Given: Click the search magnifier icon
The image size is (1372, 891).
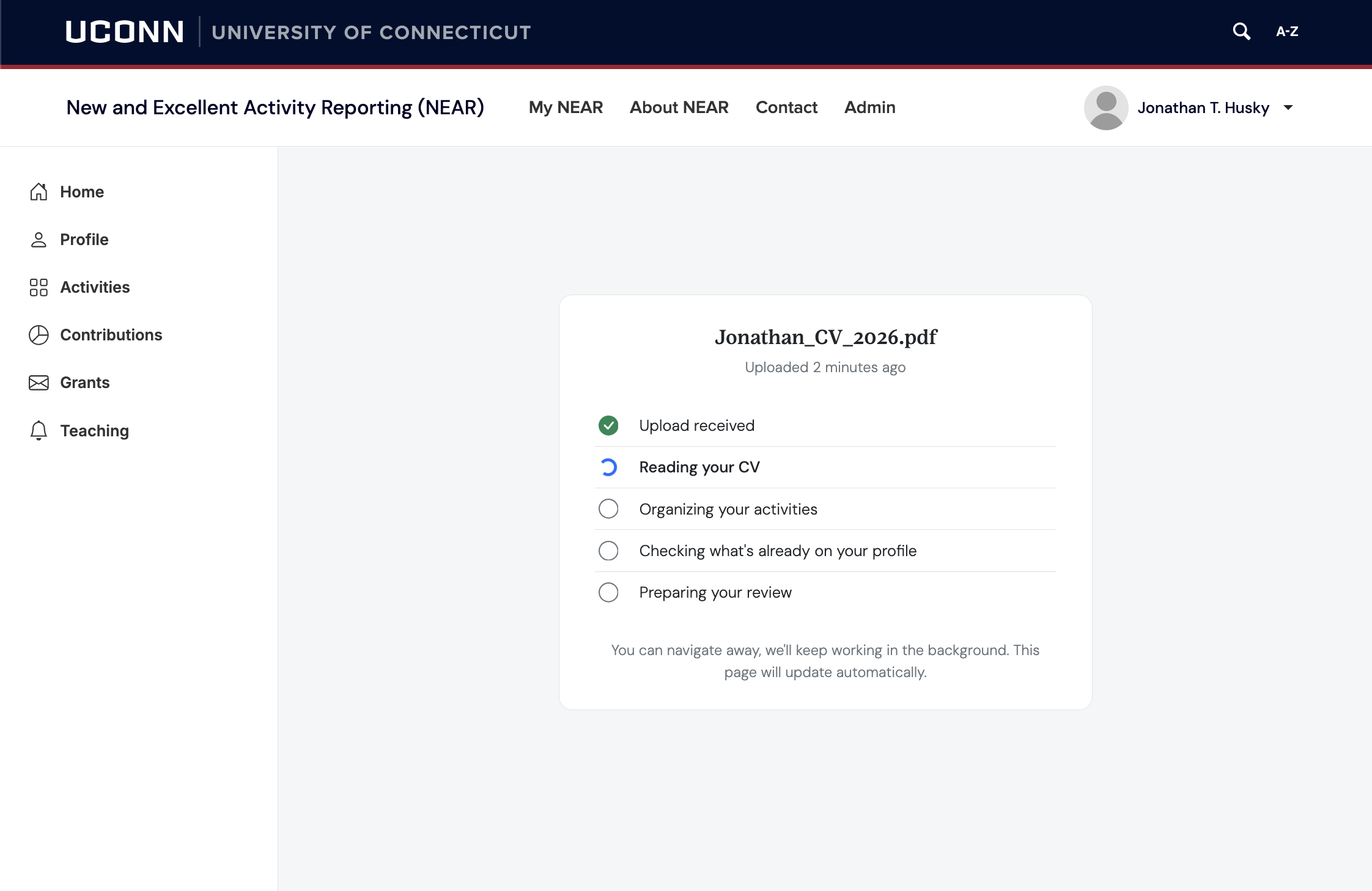Looking at the screenshot, I should [x=1241, y=31].
